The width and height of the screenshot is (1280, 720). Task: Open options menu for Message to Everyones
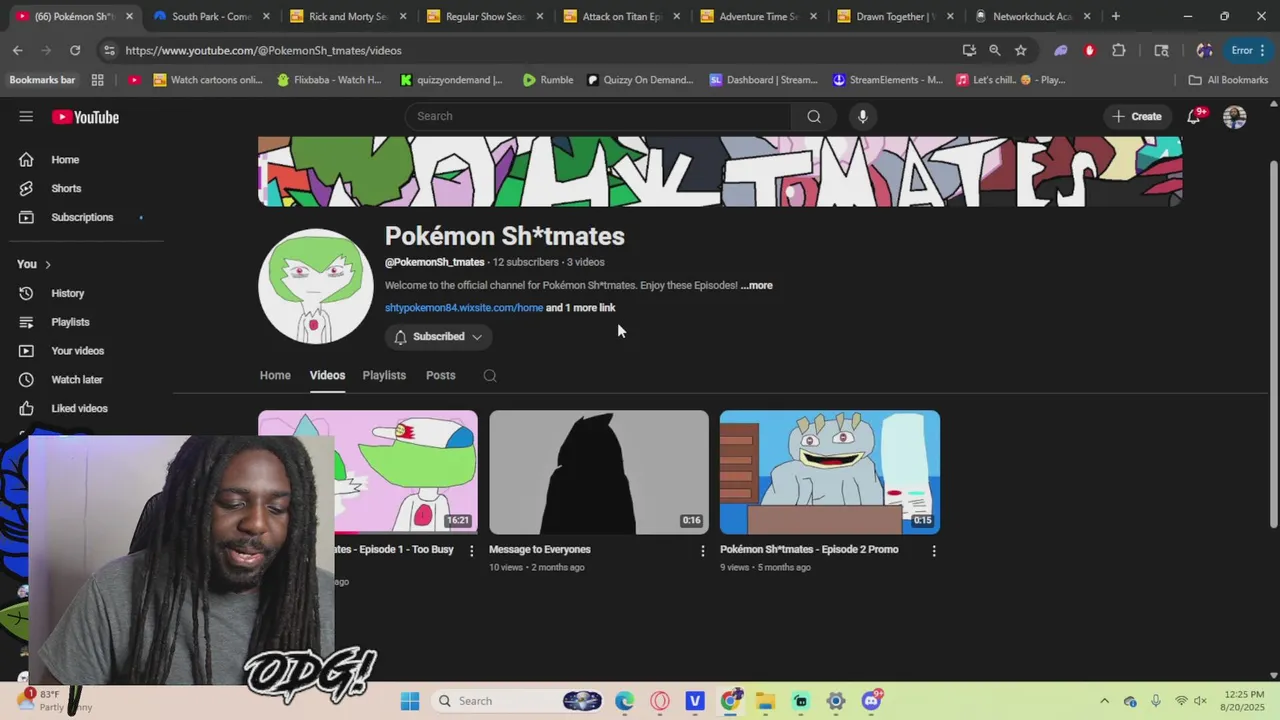702,550
